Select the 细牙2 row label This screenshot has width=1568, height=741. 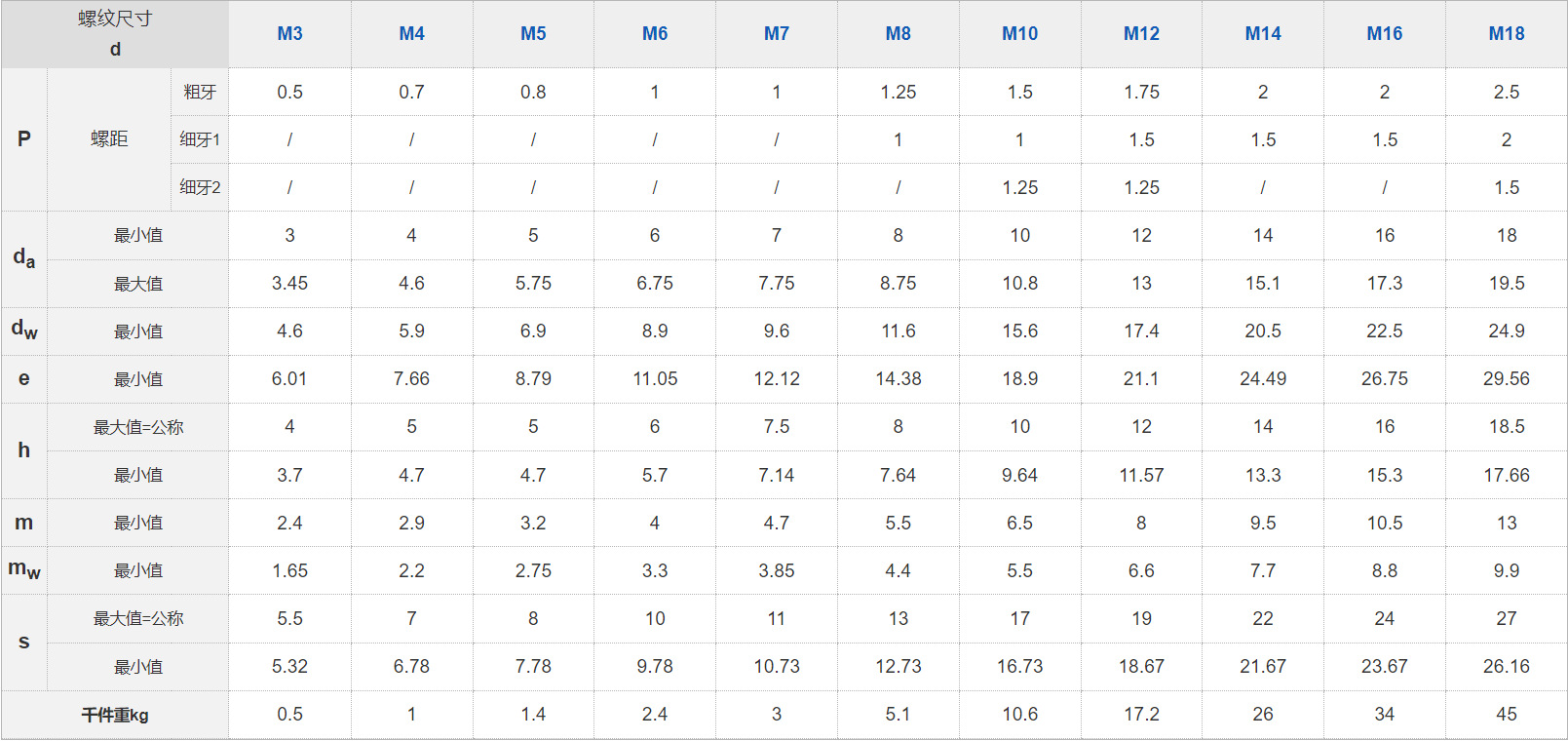point(200,187)
